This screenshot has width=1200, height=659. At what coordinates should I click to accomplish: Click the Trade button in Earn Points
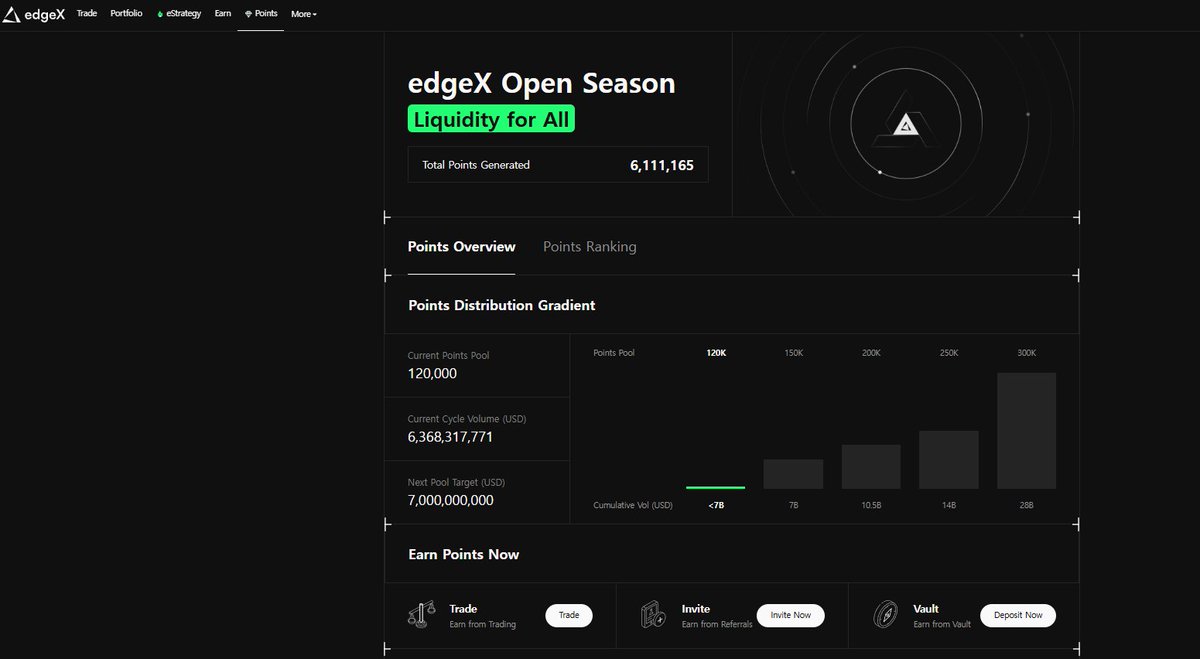(x=569, y=615)
